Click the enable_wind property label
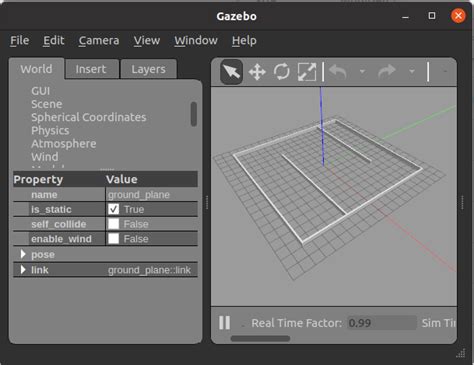 point(61,239)
